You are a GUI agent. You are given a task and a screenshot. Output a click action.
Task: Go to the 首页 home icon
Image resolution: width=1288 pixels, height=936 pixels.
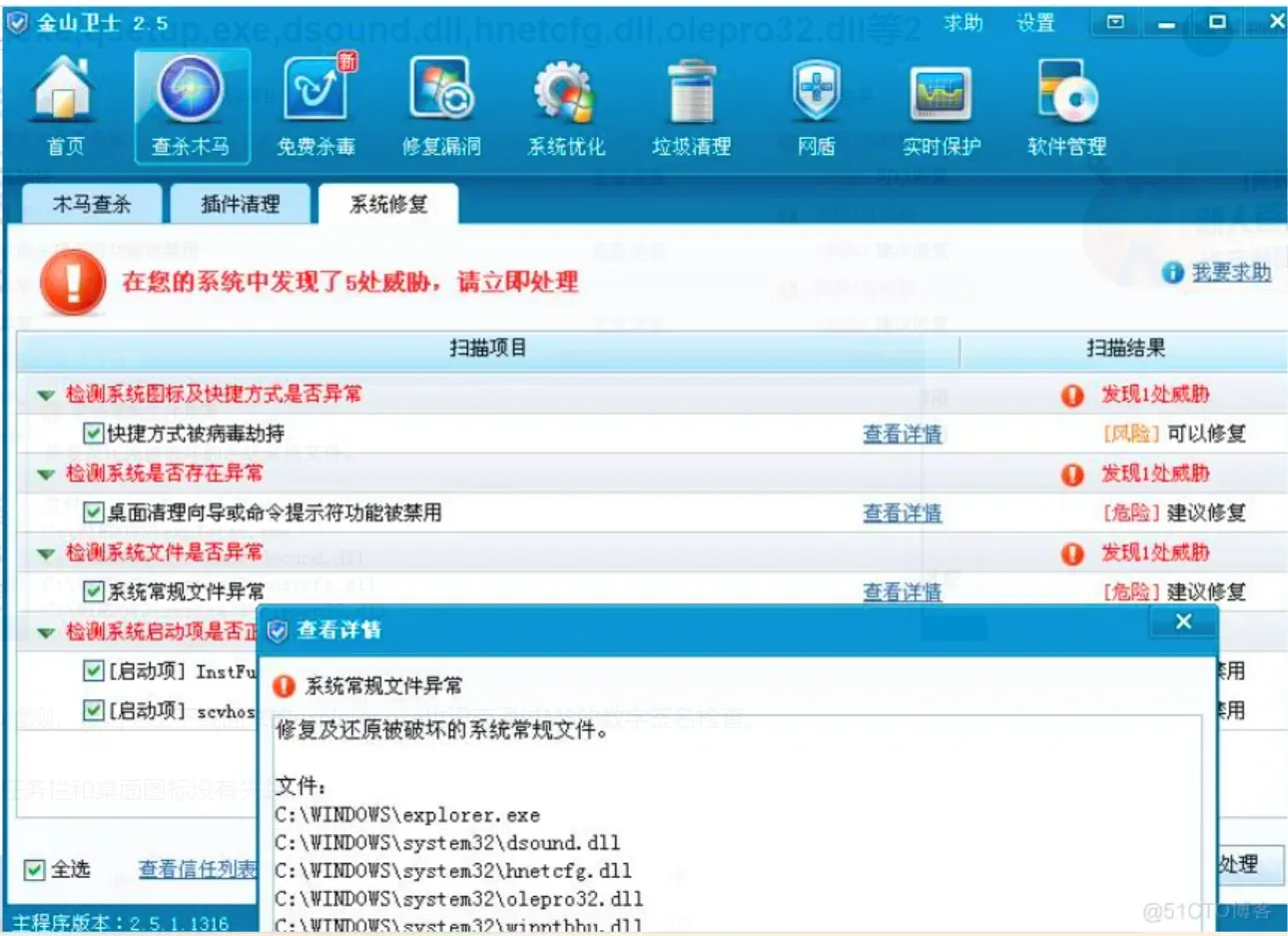[66, 104]
